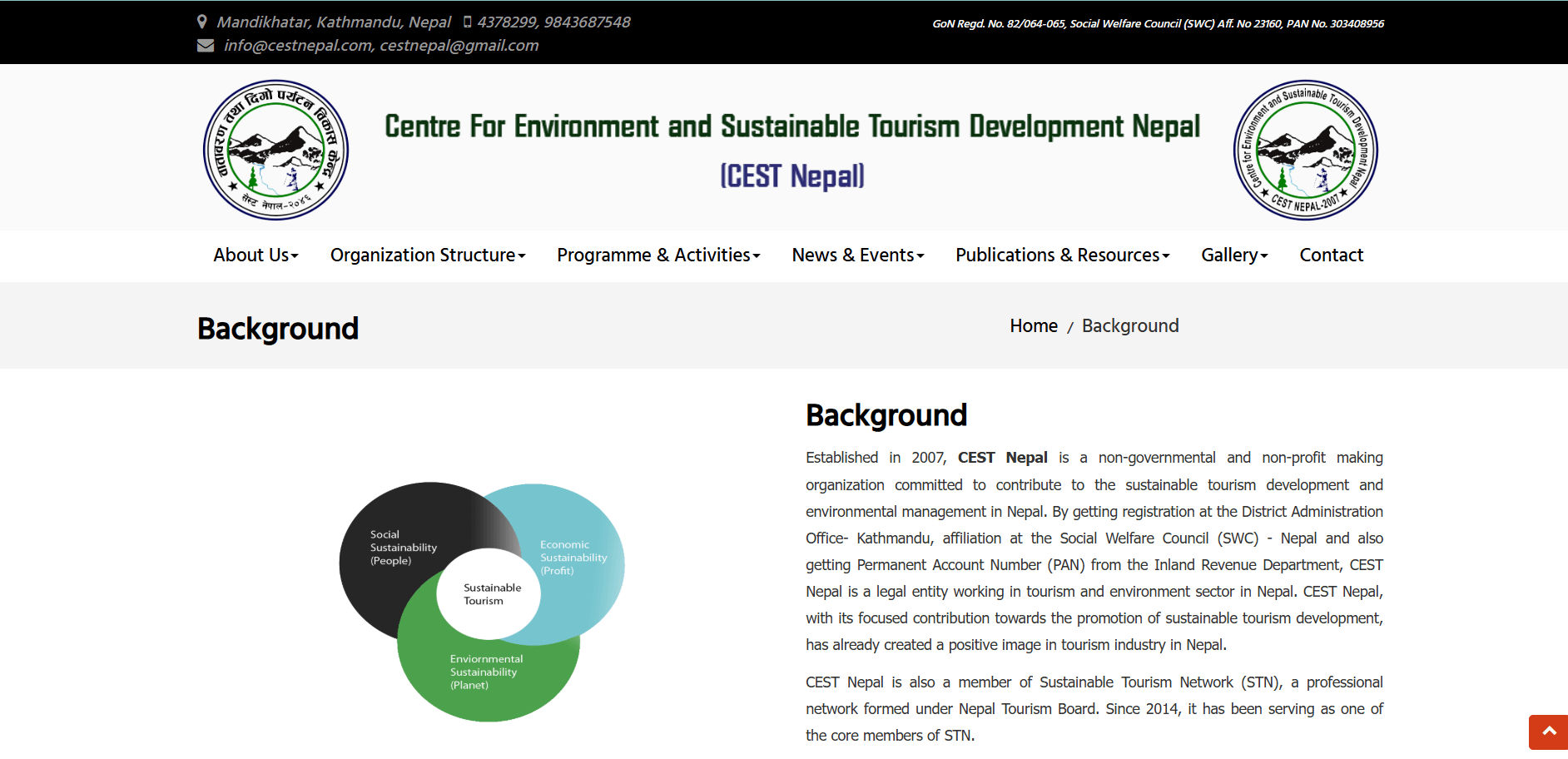Click the location pin icon
Viewport: 1568px width, 759px height.
pos(202,22)
